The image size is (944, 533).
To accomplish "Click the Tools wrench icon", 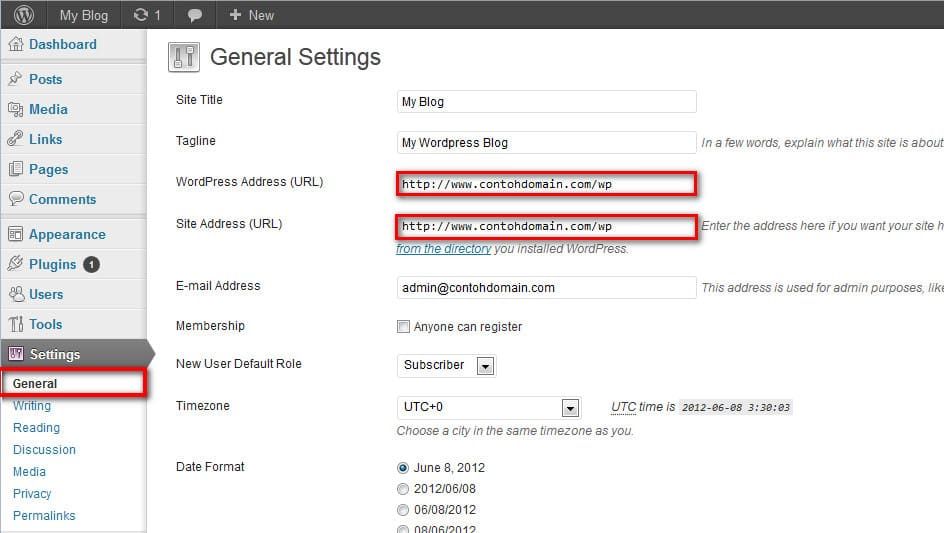I will click(x=16, y=324).
